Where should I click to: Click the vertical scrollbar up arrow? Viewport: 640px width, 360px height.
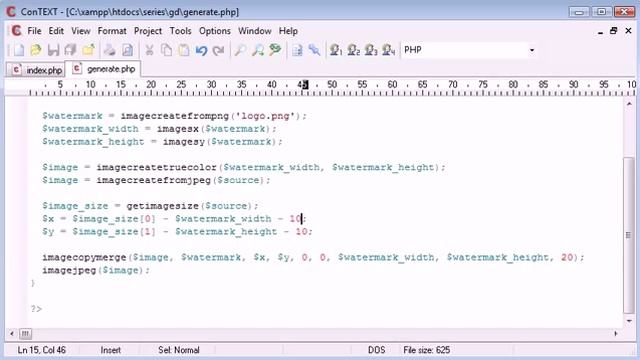(x=629, y=104)
